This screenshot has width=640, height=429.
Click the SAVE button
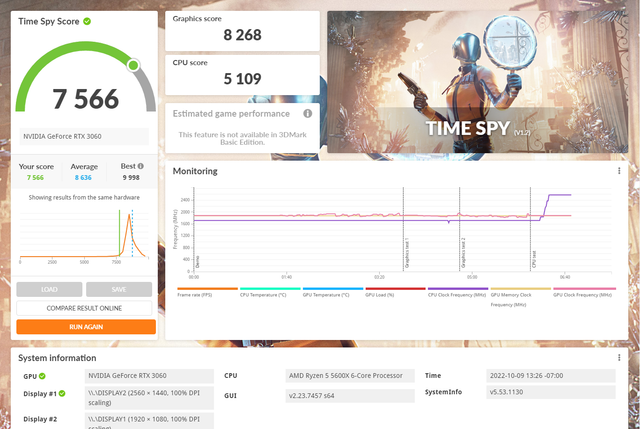point(119,289)
